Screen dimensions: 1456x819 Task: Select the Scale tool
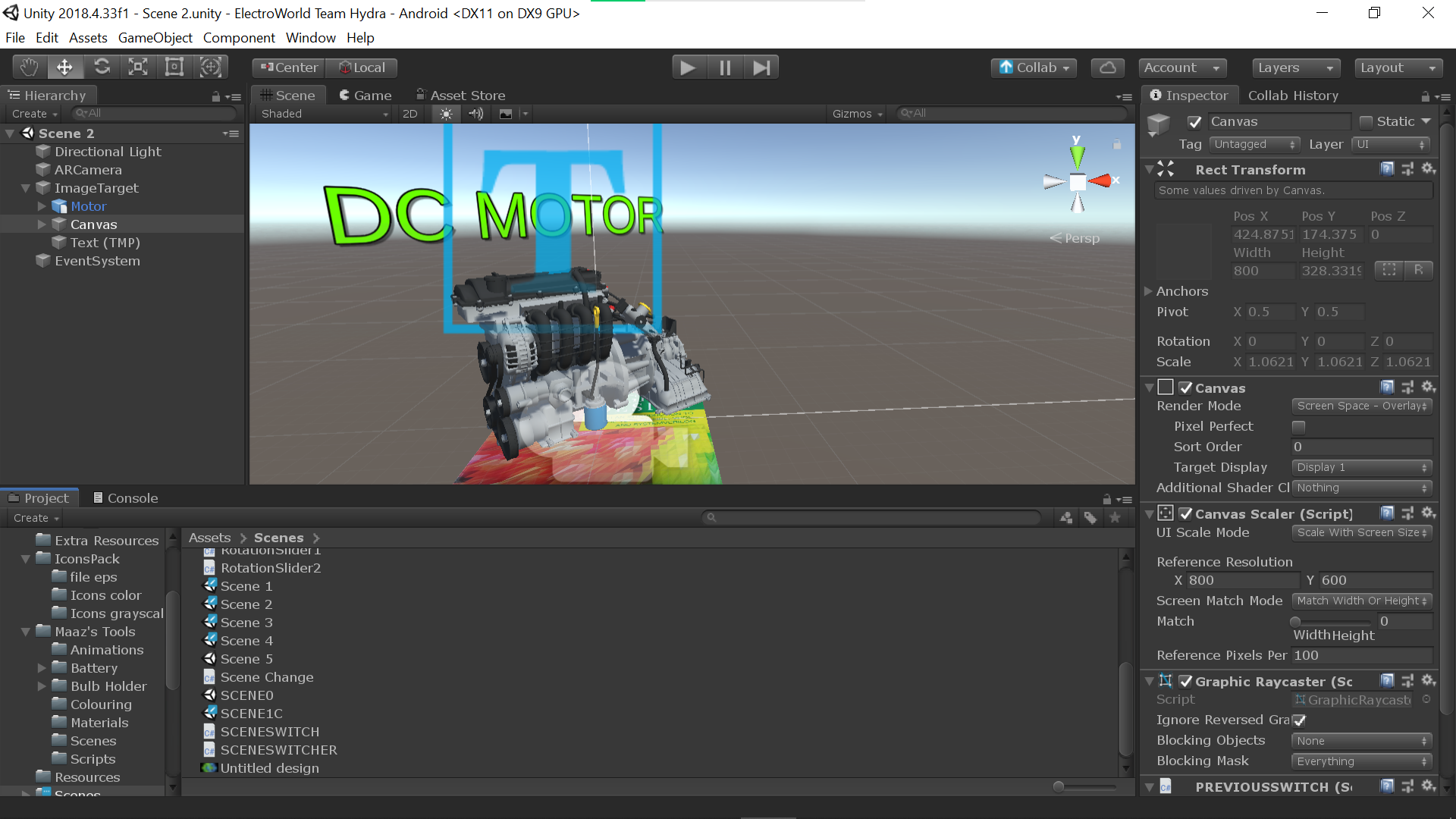[138, 67]
